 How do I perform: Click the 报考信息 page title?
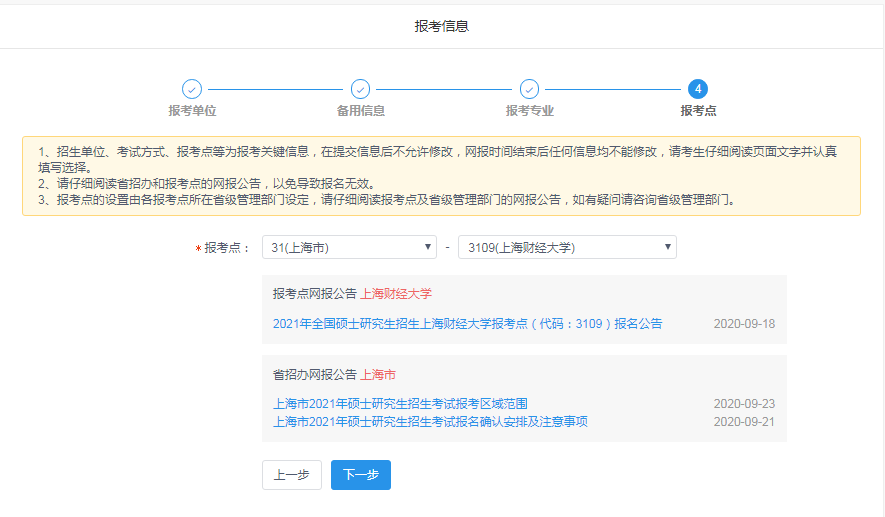442,26
